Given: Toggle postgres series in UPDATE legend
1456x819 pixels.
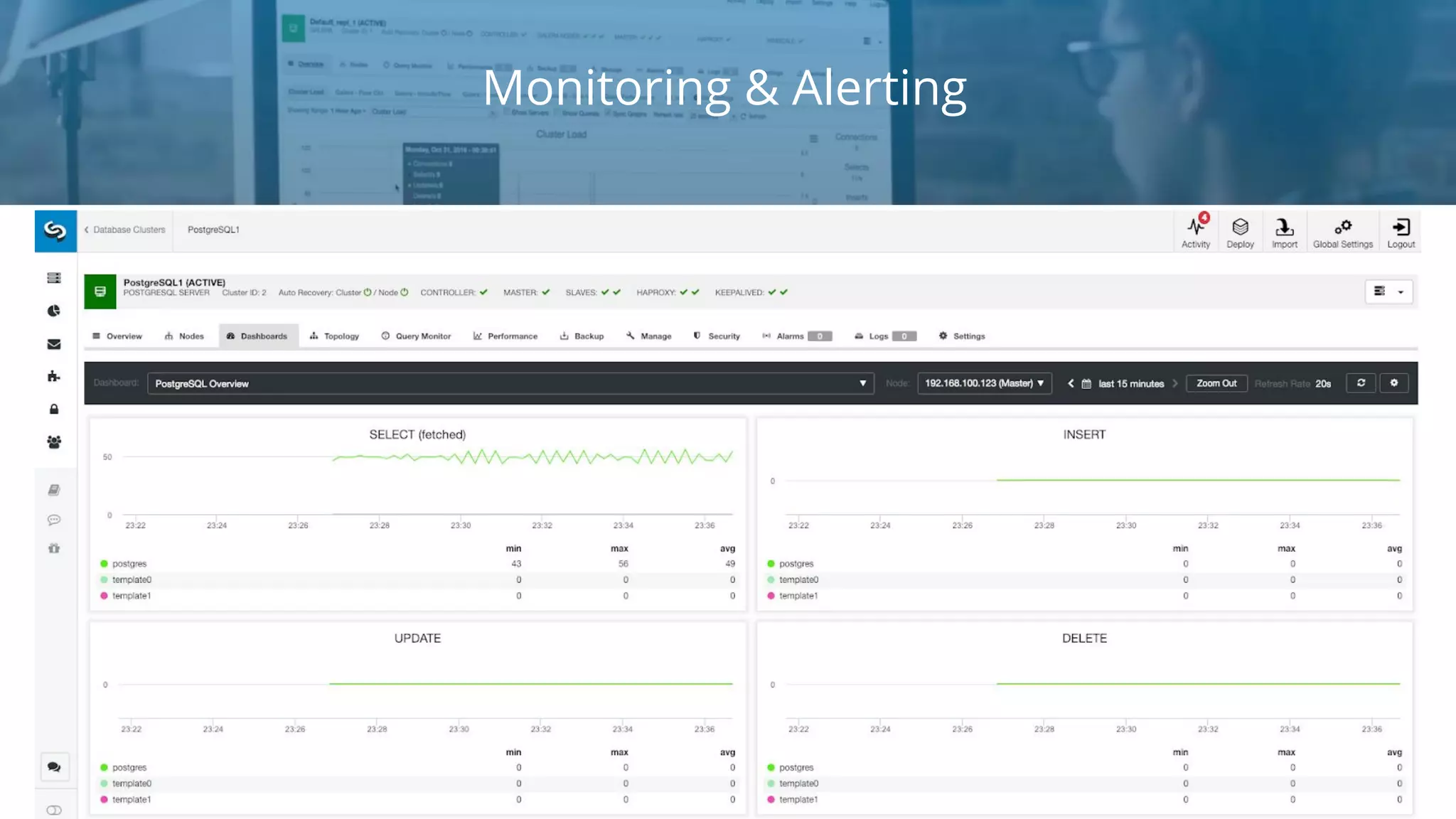Looking at the screenshot, I should (123, 767).
